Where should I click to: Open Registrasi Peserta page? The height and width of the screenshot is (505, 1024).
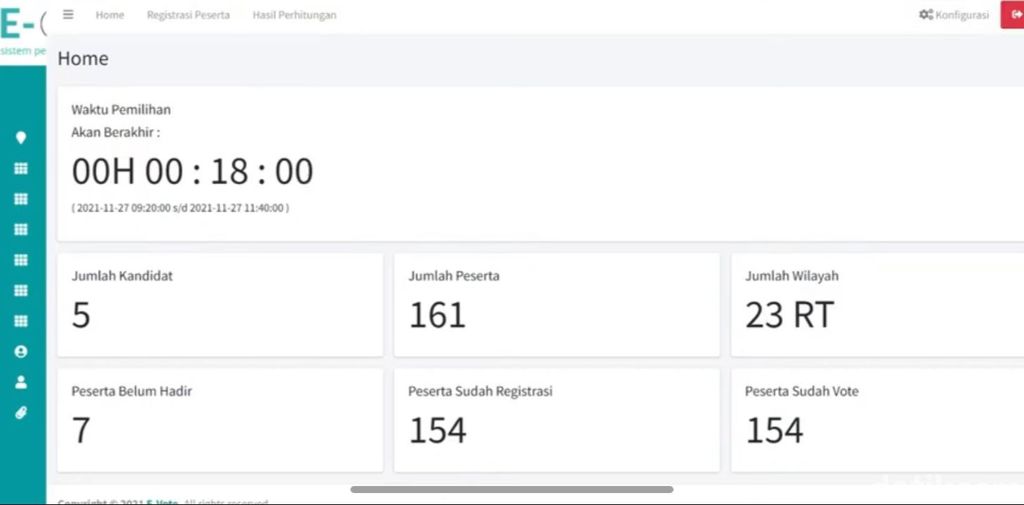point(188,14)
